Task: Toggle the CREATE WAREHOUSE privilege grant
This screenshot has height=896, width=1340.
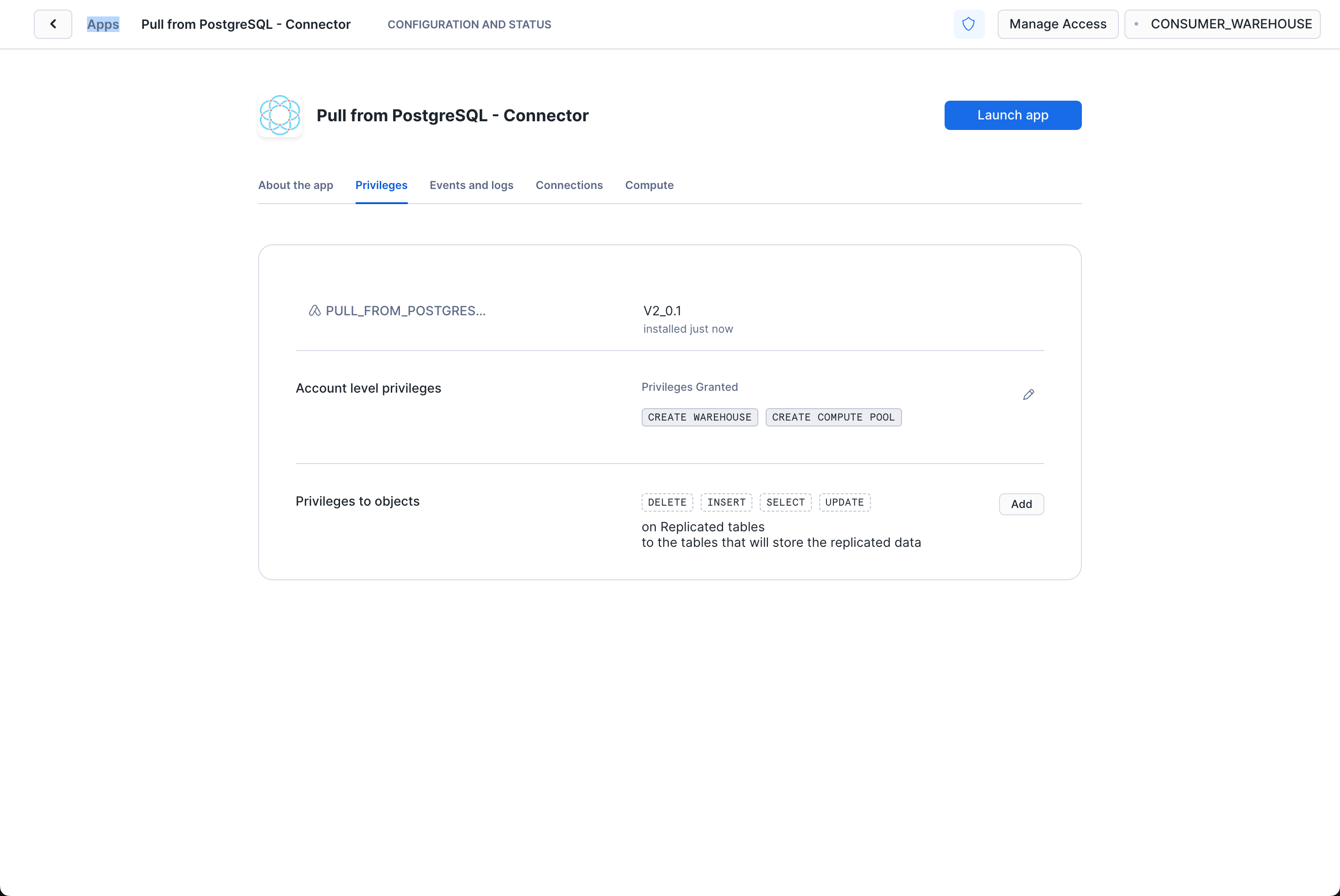Action: (1029, 393)
